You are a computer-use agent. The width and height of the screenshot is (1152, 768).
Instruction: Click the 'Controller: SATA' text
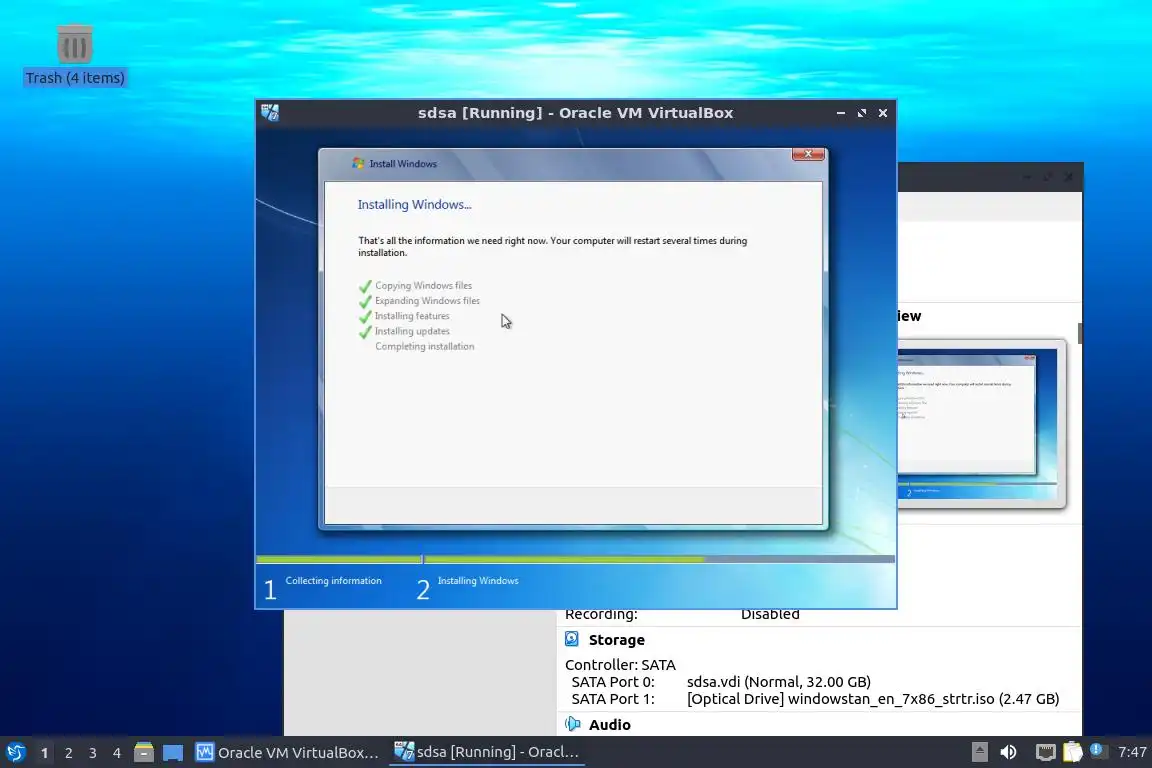point(620,665)
